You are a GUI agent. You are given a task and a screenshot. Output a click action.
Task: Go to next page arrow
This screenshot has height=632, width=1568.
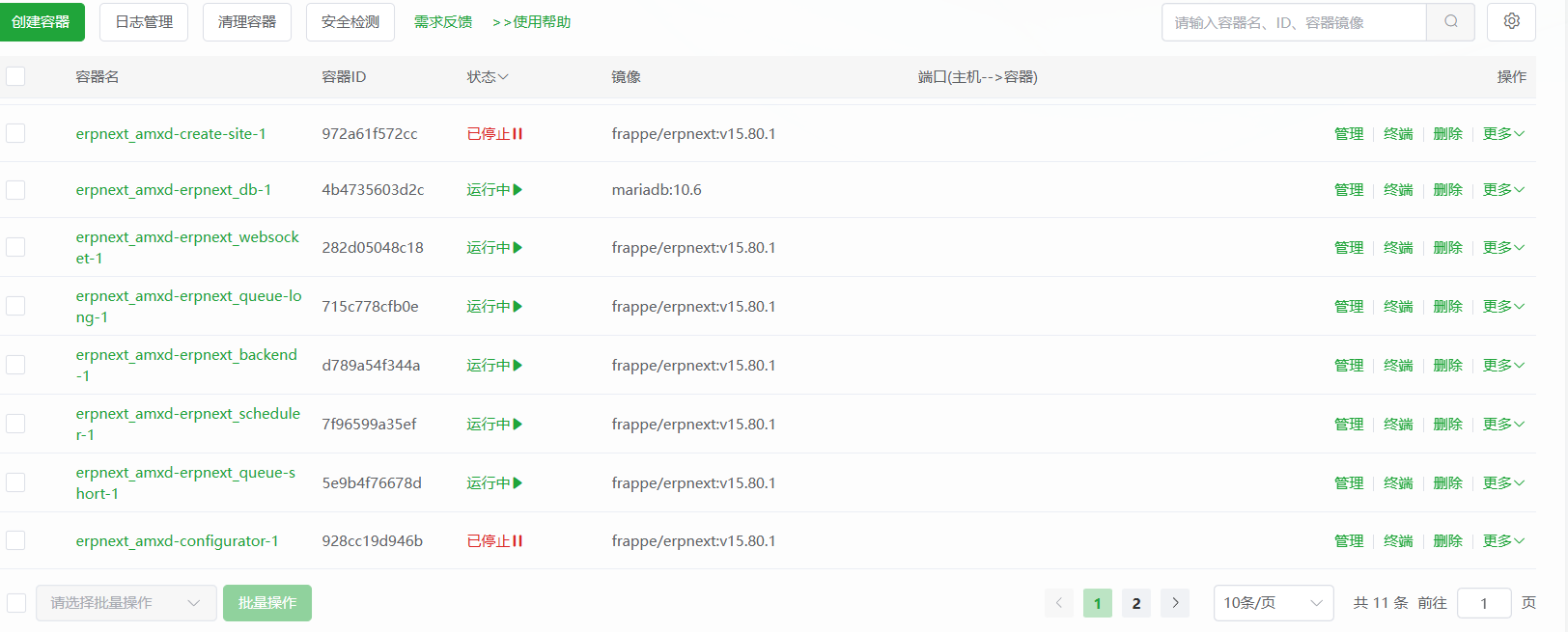tap(1175, 603)
